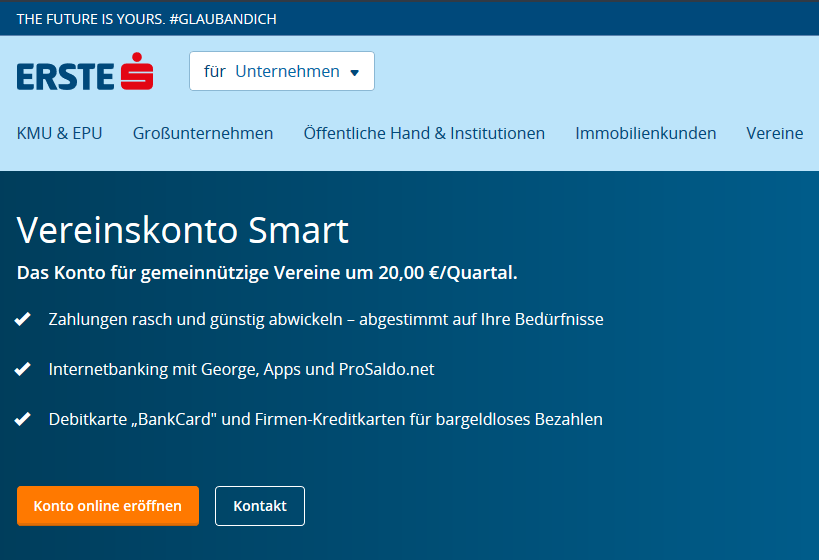Click 'Debitkarte „BankCard"' bullet text

133,419
